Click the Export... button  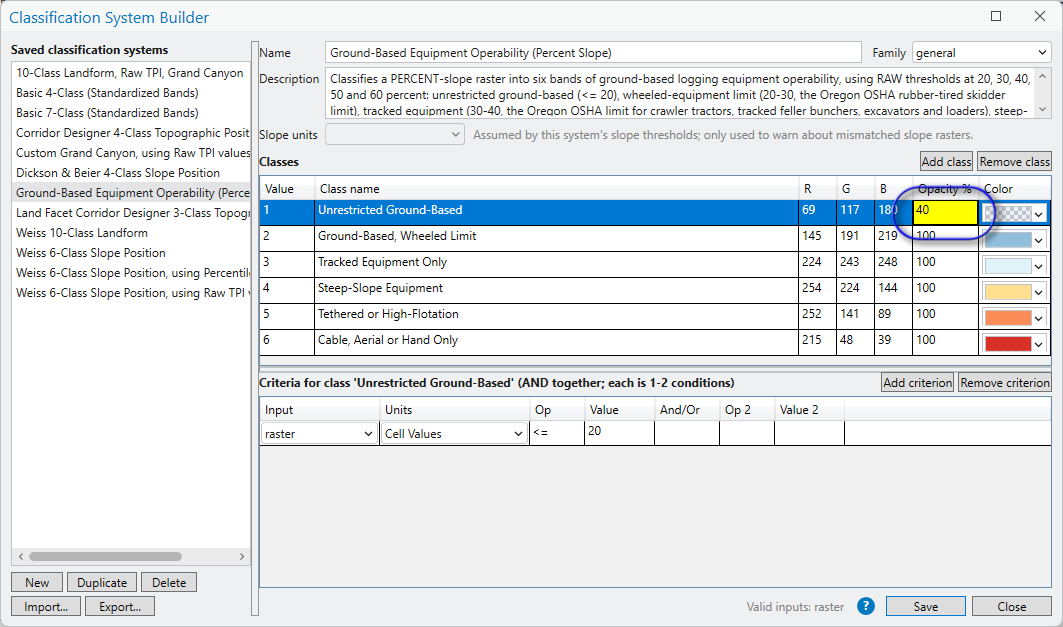[120, 606]
